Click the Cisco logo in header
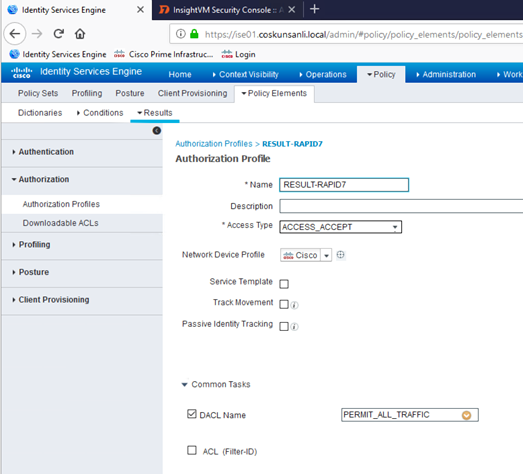This screenshot has width=523, height=474. 22,72
